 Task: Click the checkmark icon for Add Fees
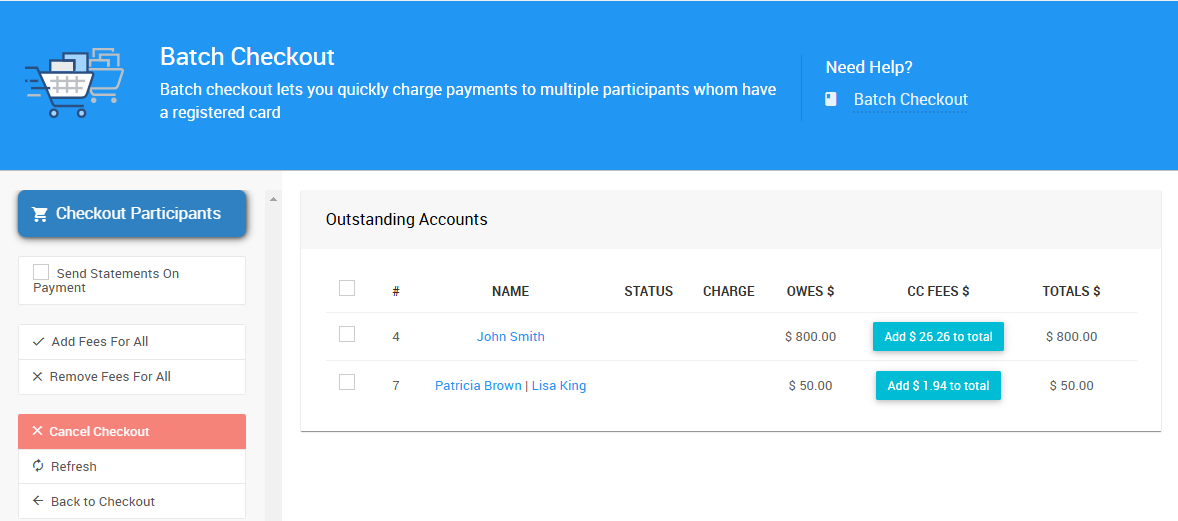[x=38, y=342]
